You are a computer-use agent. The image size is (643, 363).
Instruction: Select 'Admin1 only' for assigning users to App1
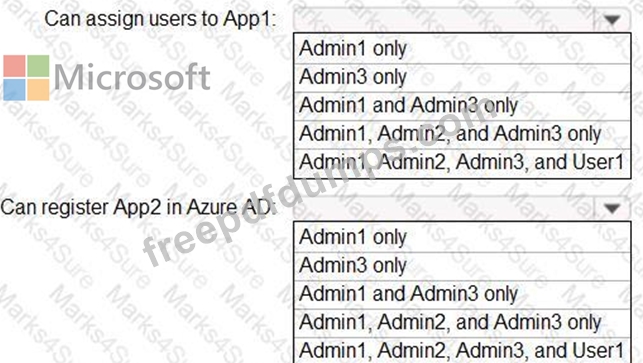[x=462, y=49]
